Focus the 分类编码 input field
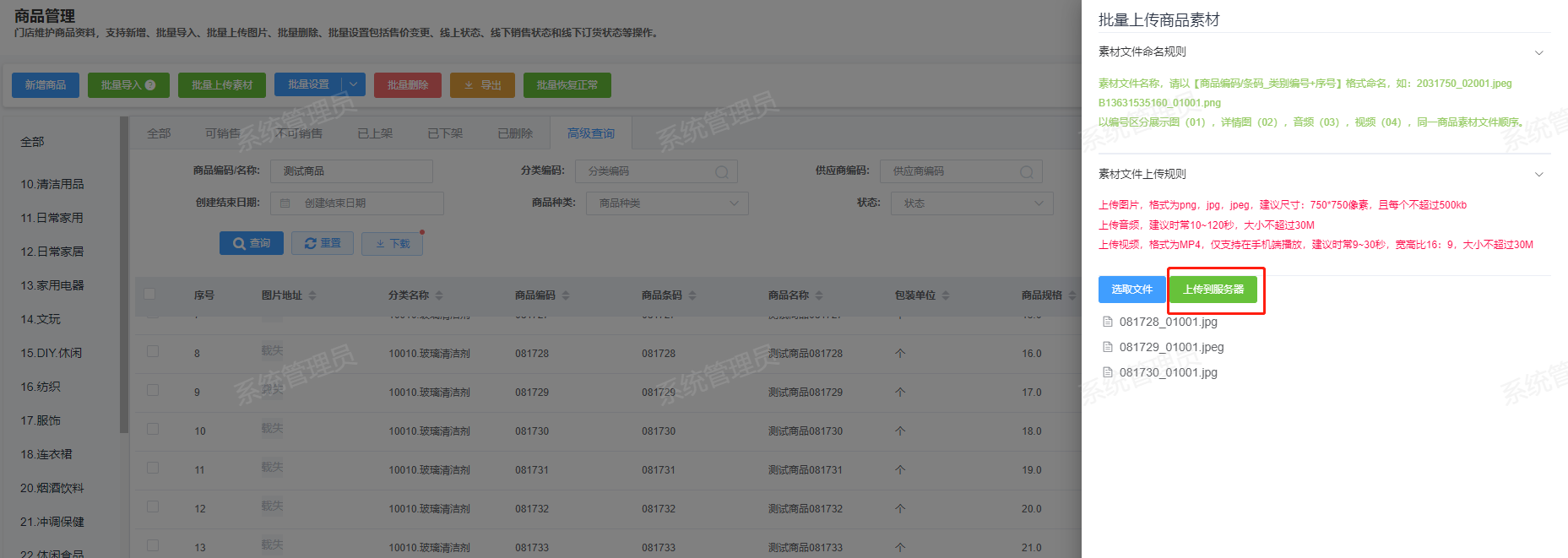 tap(656, 171)
